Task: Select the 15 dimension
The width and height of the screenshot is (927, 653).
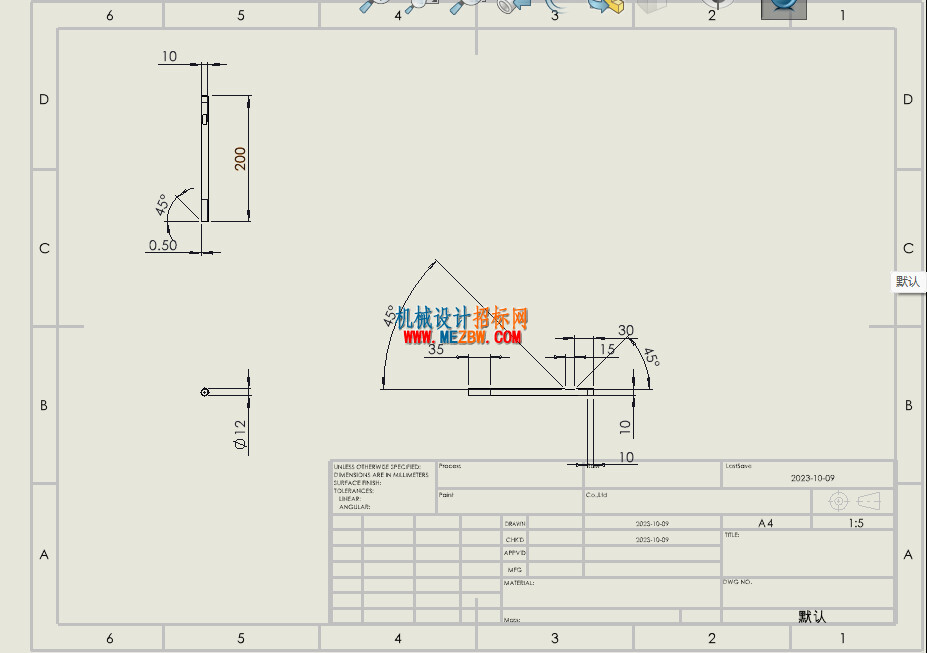Action: 607,349
